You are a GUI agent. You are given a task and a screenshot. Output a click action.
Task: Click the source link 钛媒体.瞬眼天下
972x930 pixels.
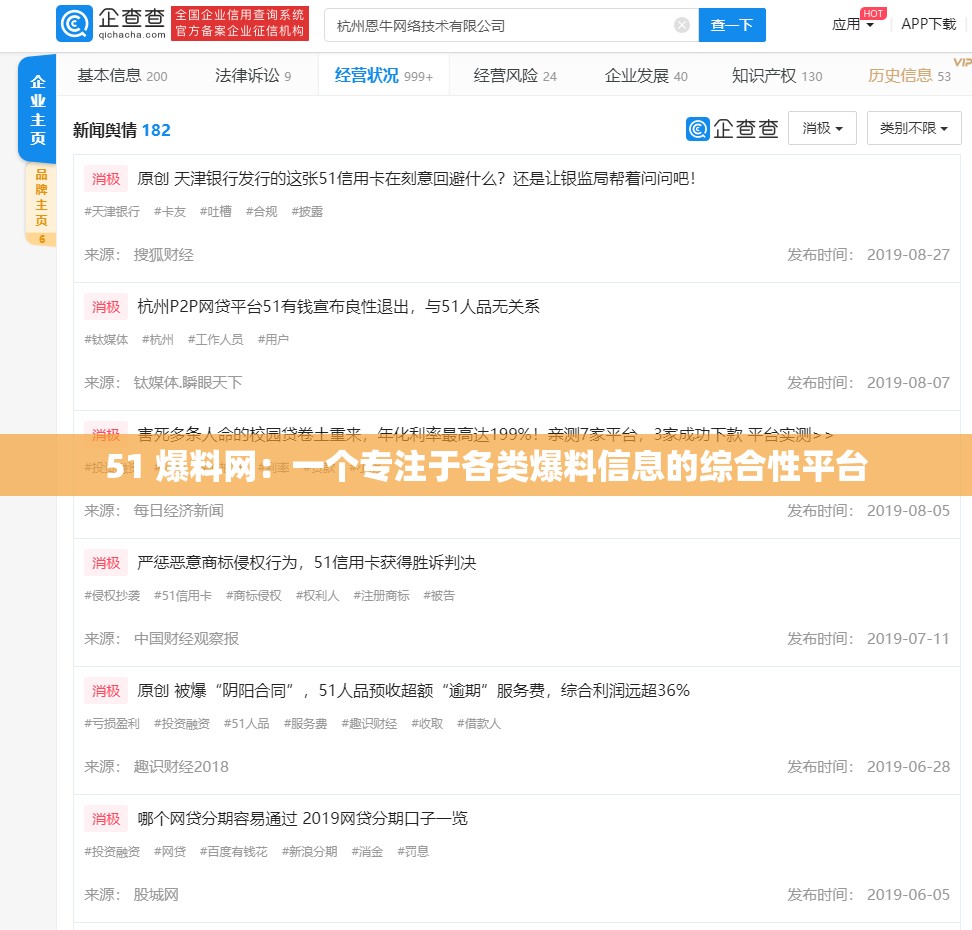[x=187, y=382]
